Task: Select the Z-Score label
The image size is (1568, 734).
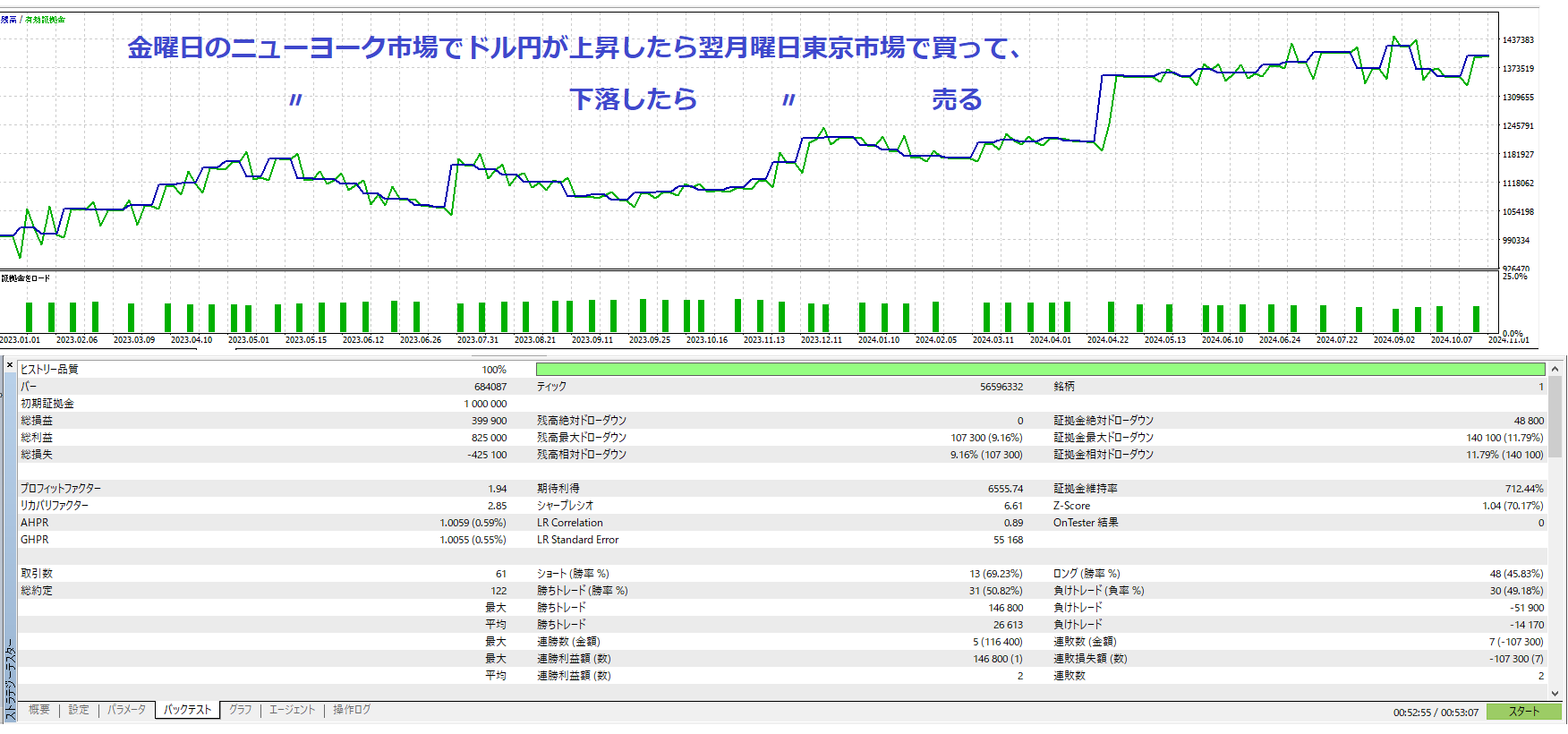Action: [1071, 506]
